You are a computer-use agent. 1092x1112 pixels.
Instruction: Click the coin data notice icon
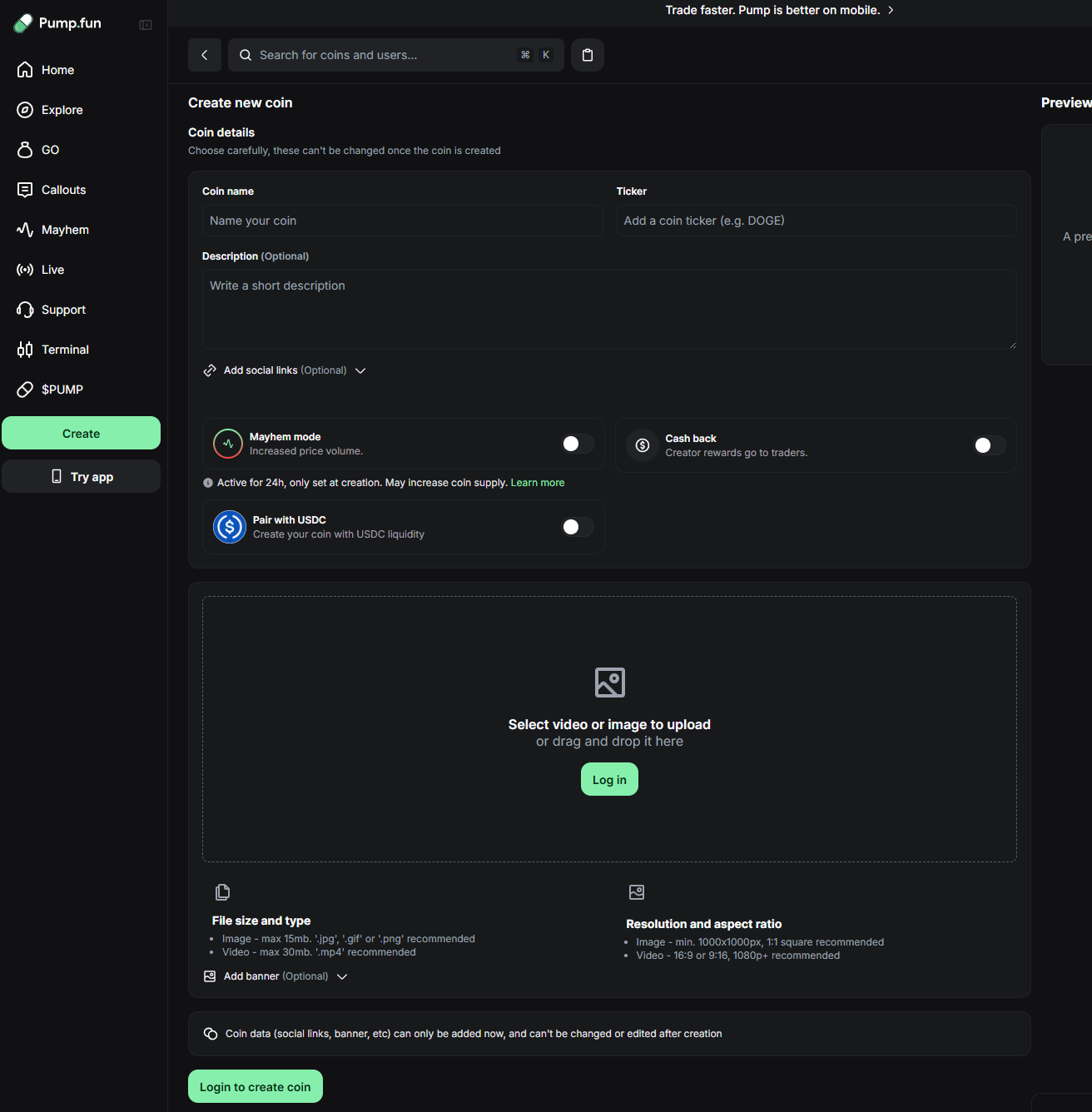pos(211,1034)
